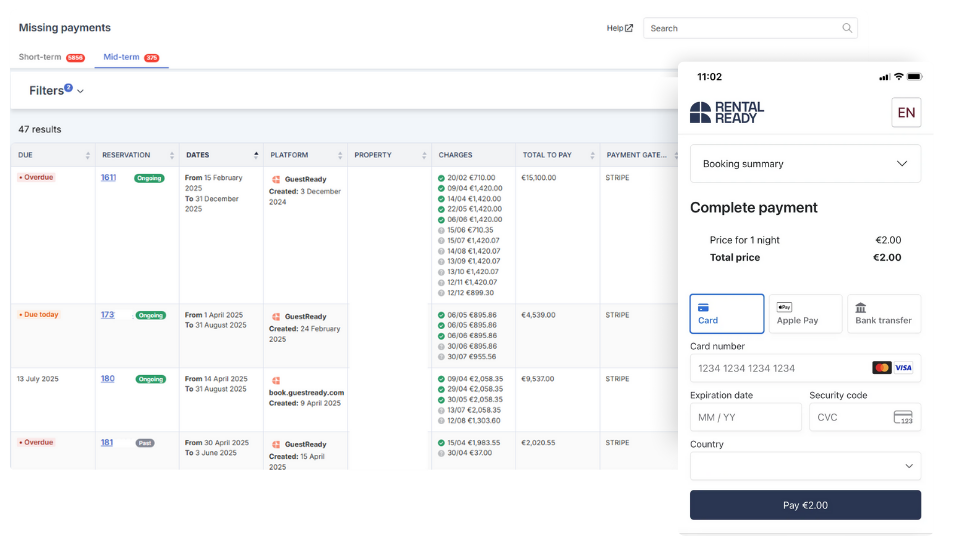Click the phone Wi-Fi status icon
955x544 pixels.
point(898,77)
